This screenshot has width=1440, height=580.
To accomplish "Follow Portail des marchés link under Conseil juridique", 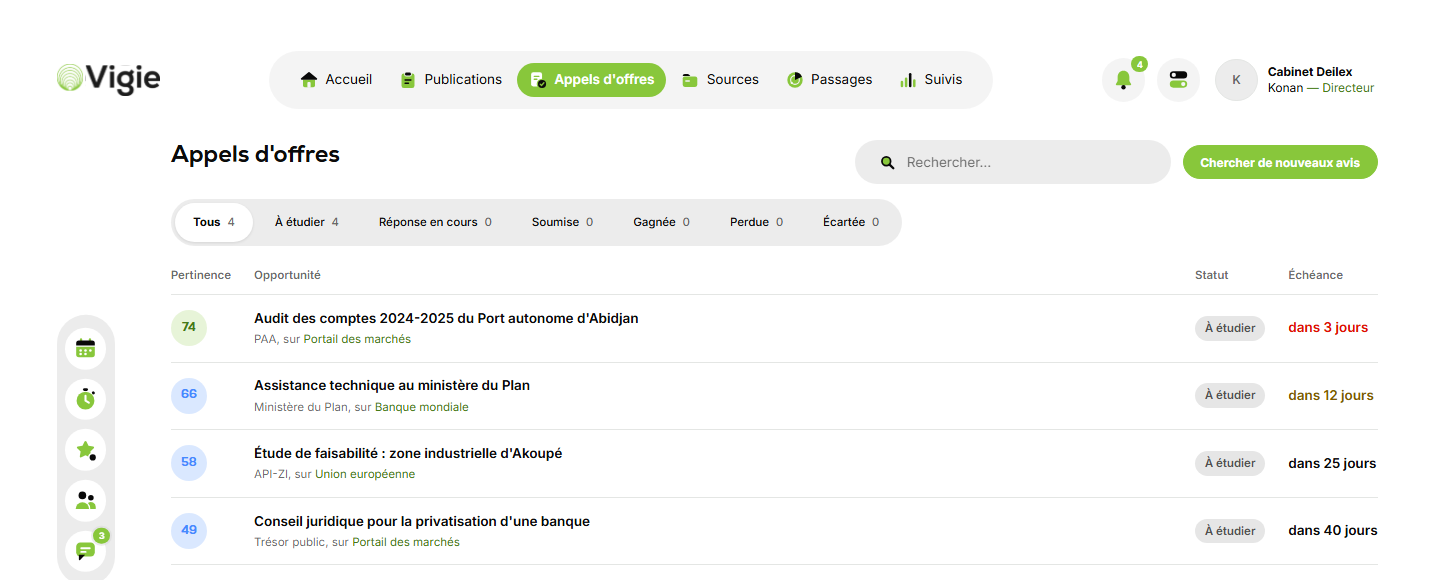I will coord(406,542).
